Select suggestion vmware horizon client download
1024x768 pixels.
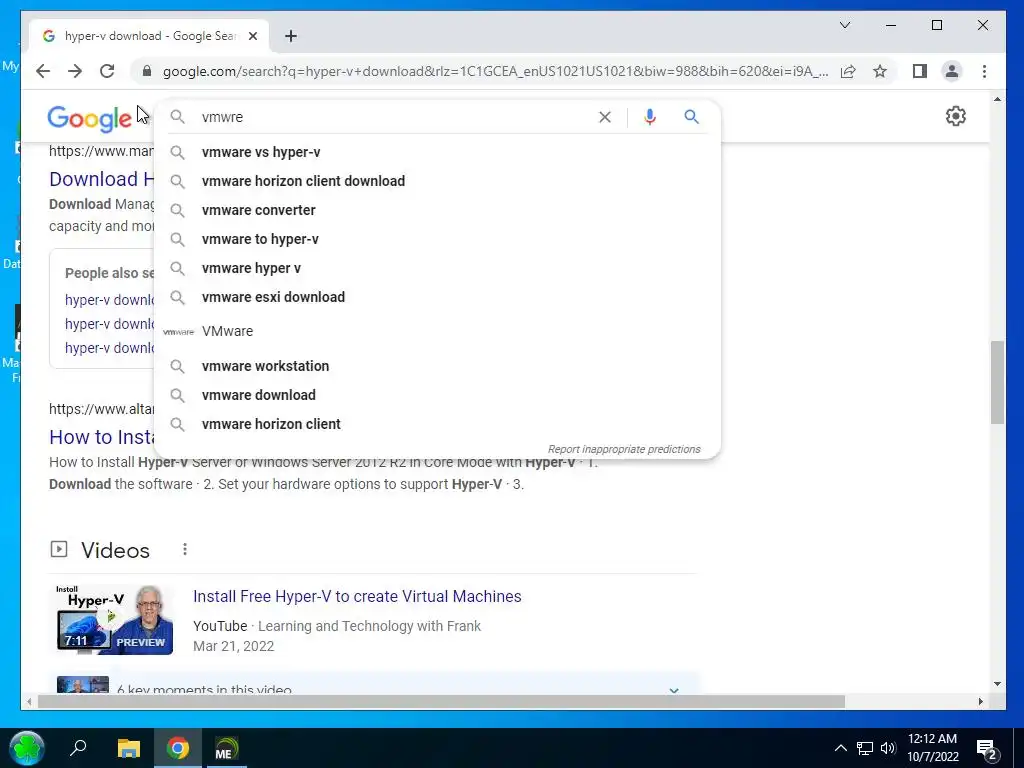[438, 181]
